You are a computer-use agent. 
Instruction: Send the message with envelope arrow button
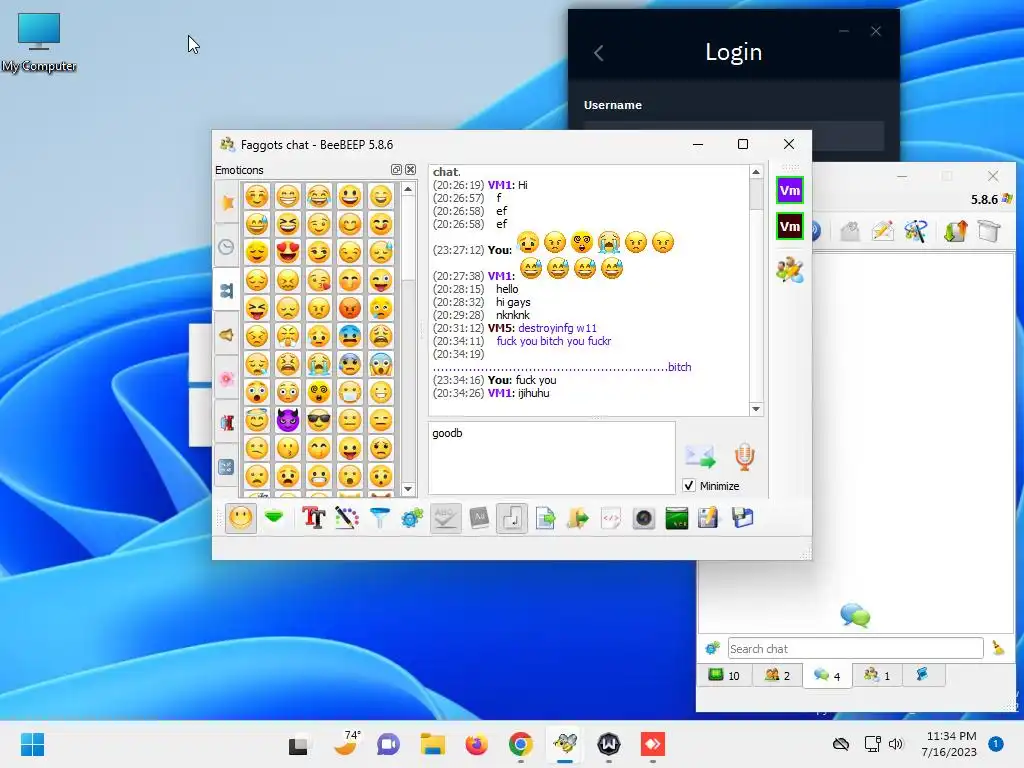(x=700, y=456)
